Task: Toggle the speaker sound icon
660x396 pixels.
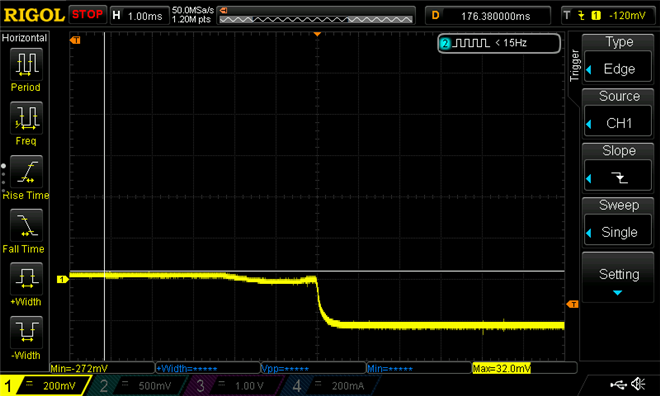Action: [639, 384]
